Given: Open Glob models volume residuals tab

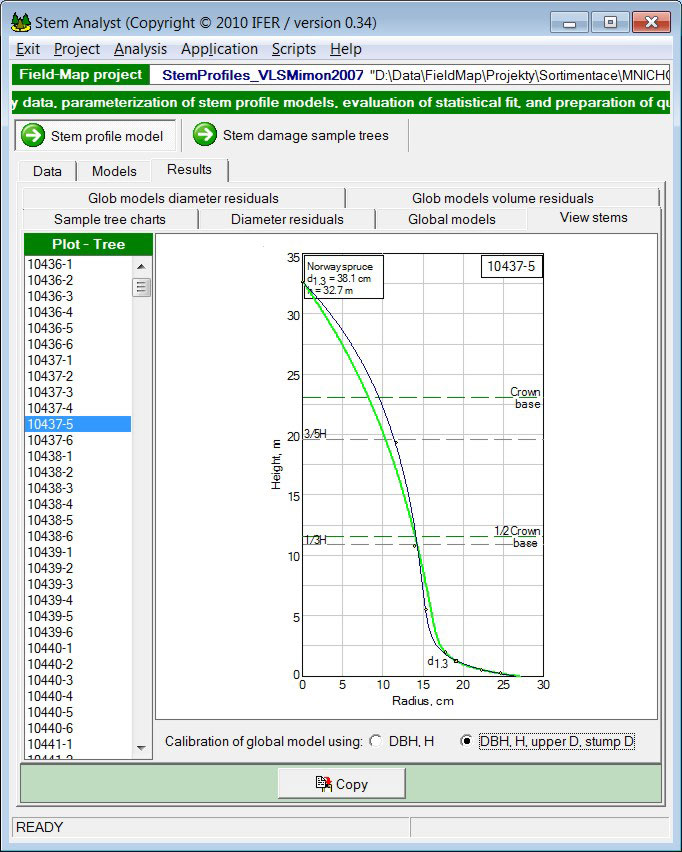Looking at the screenshot, I should (x=502, y=198).
